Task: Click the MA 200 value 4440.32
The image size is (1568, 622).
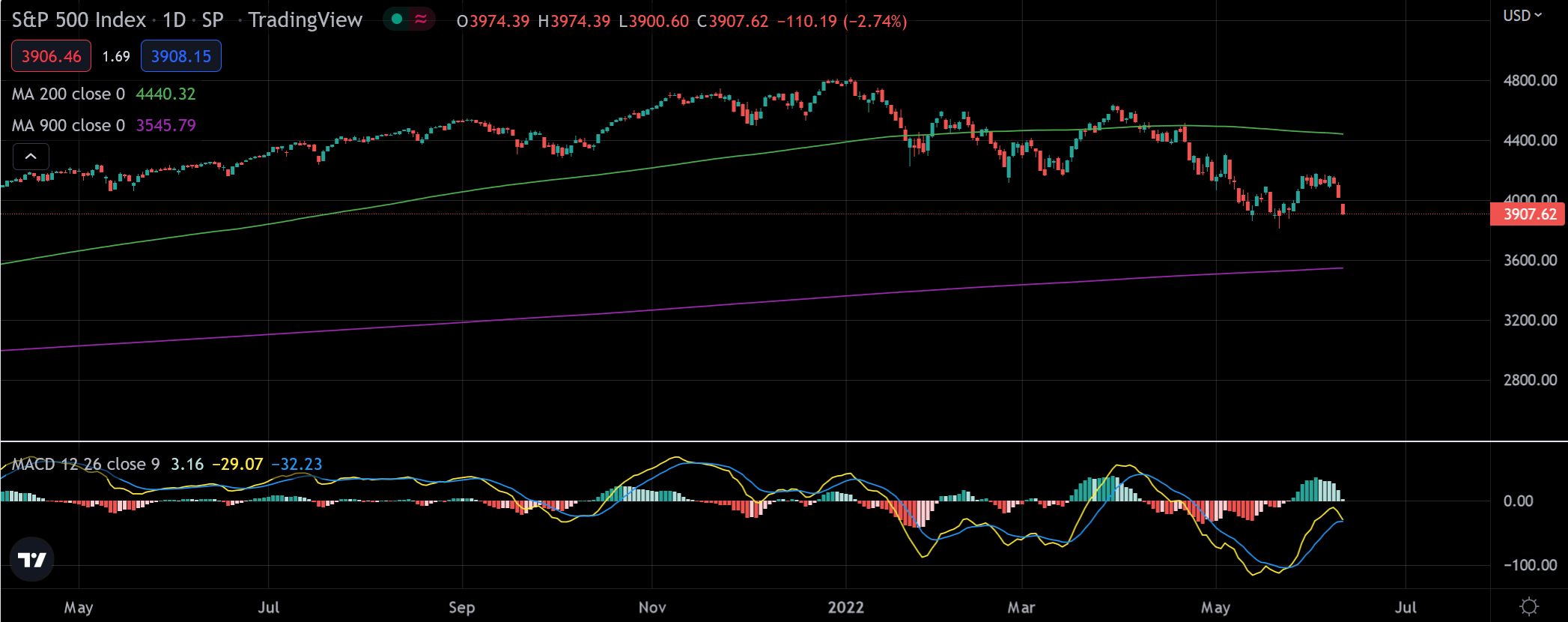Action: pyautogui.click(x=165, y=94)
